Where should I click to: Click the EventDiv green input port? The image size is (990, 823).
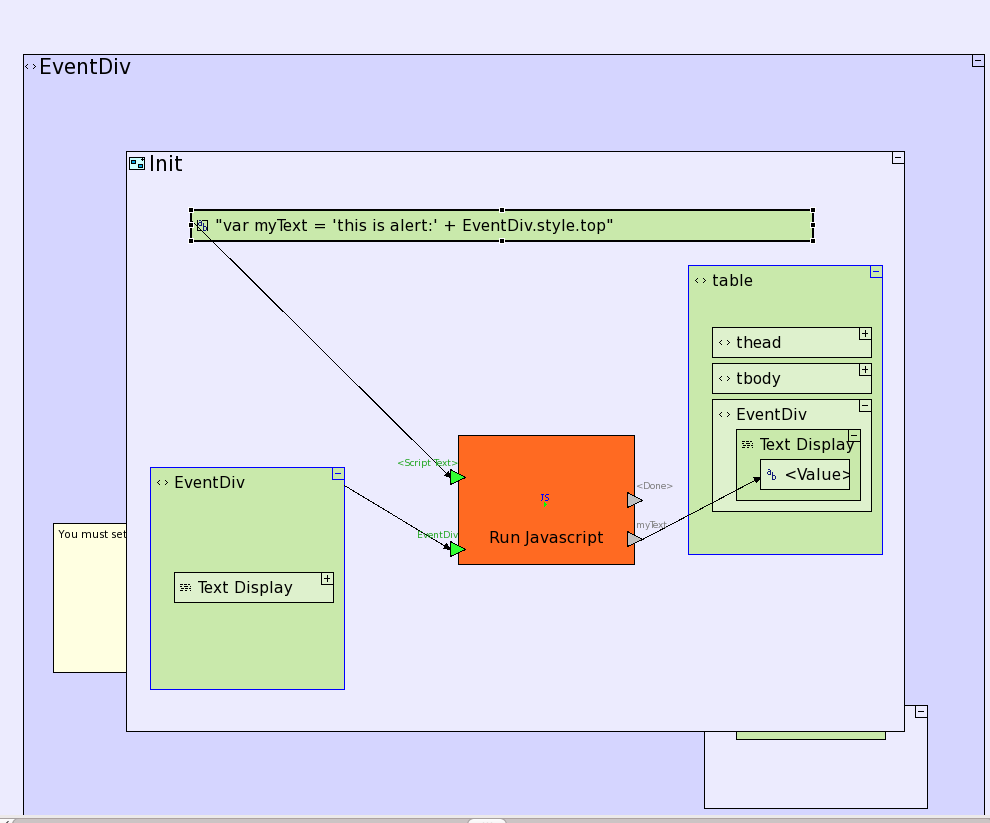pos(457,549)
